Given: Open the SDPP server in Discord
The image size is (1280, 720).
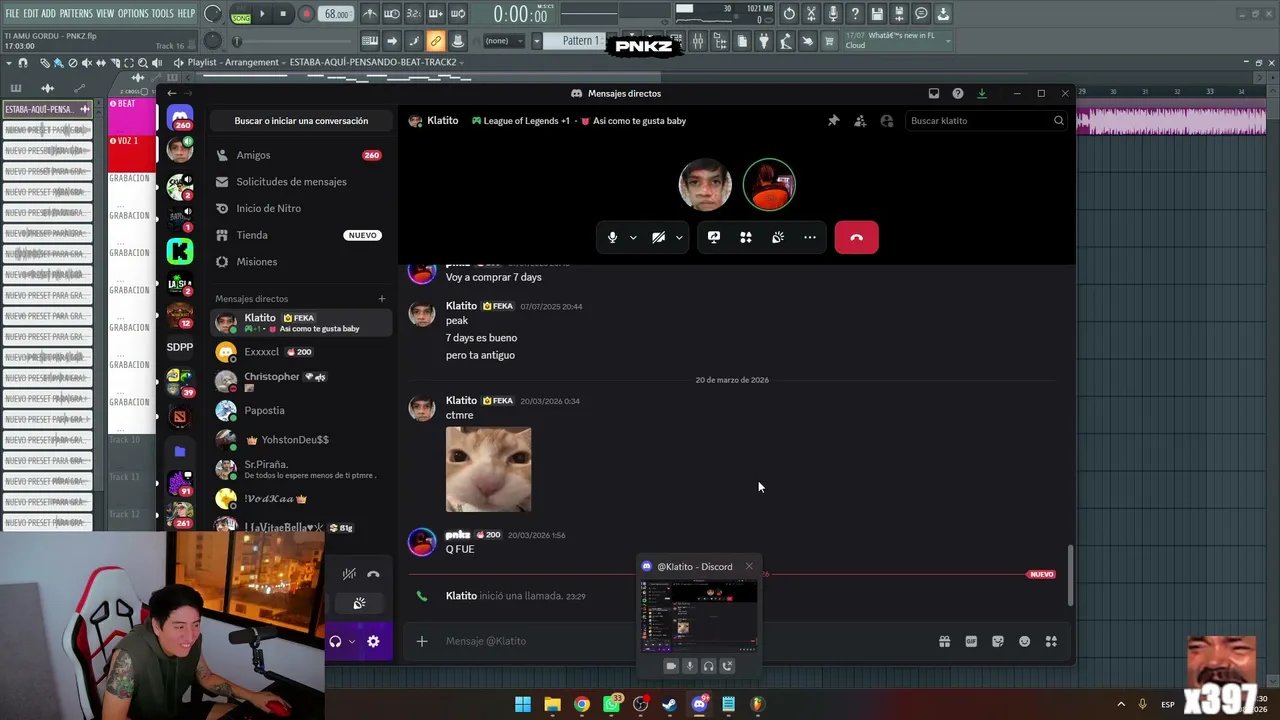Looking at the screenshot, I should (180, 347).
